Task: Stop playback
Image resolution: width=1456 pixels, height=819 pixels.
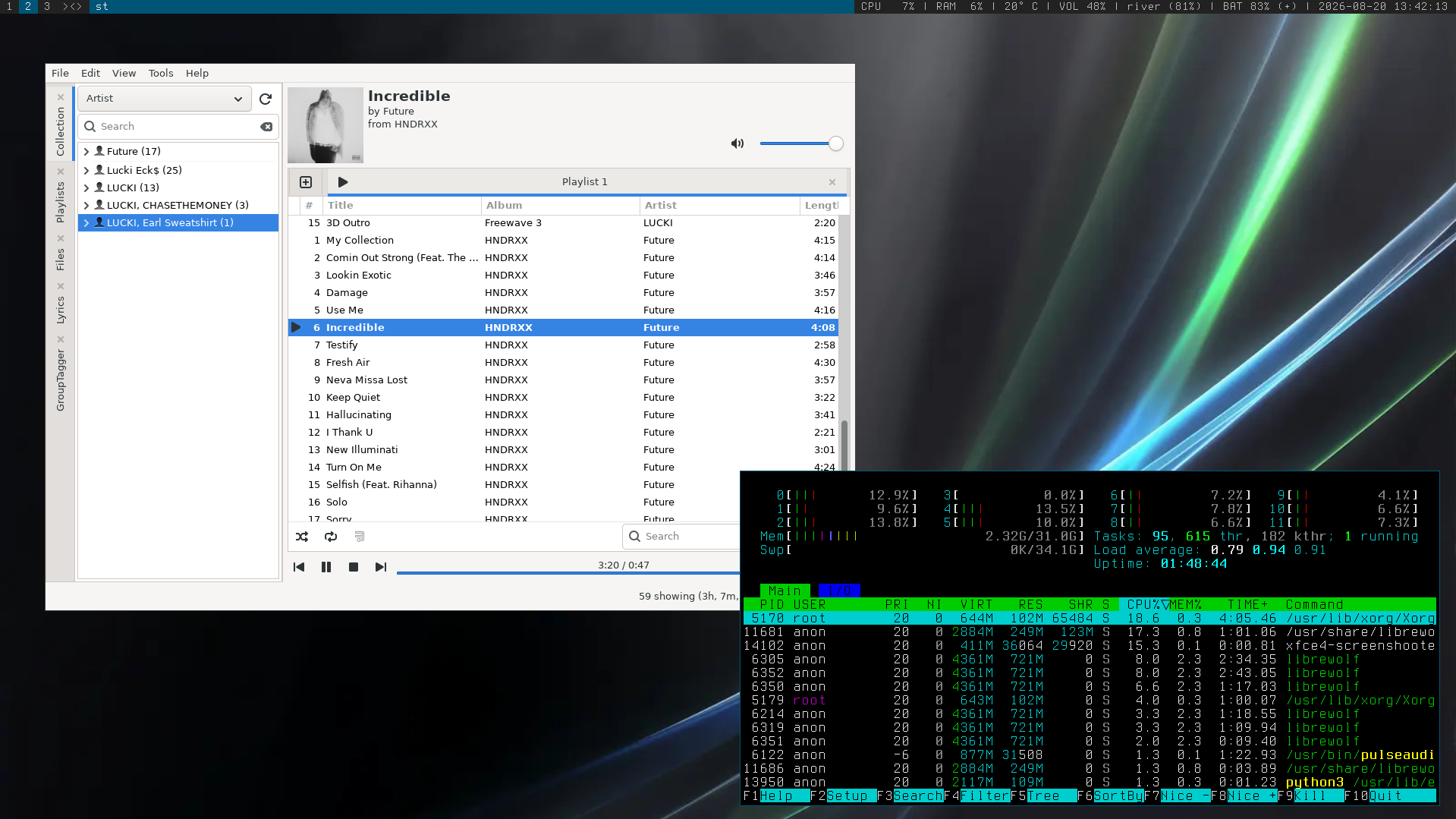Action: (354, 567)
